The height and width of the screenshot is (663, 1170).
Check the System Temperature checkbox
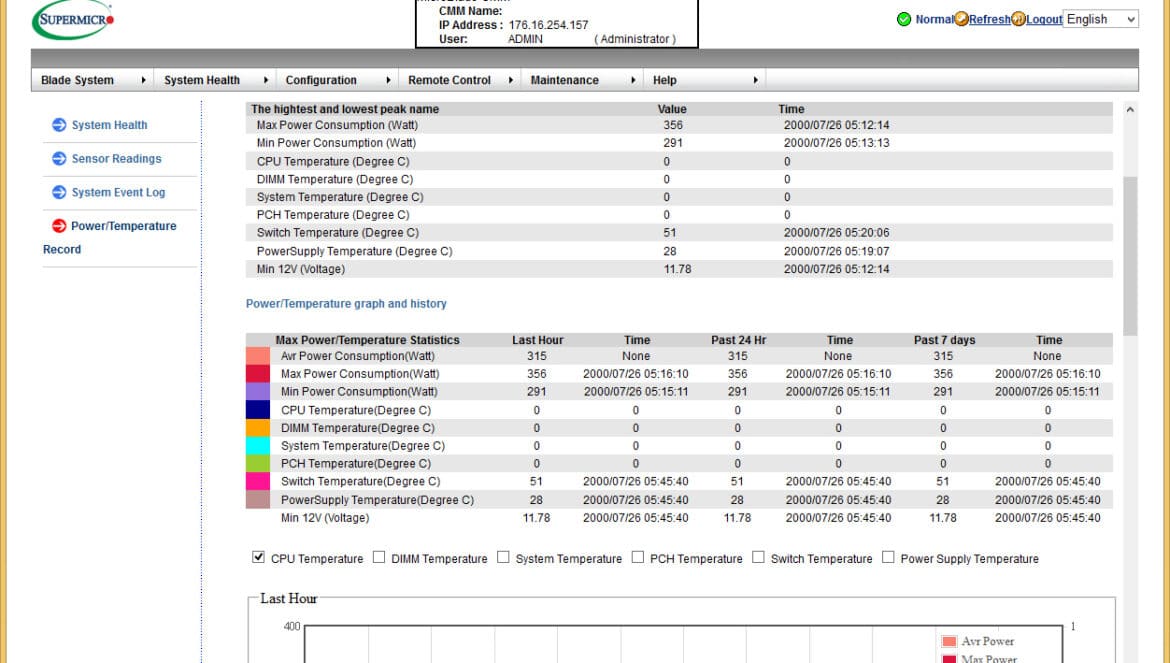pyautogui.click(x=504, y=557)
